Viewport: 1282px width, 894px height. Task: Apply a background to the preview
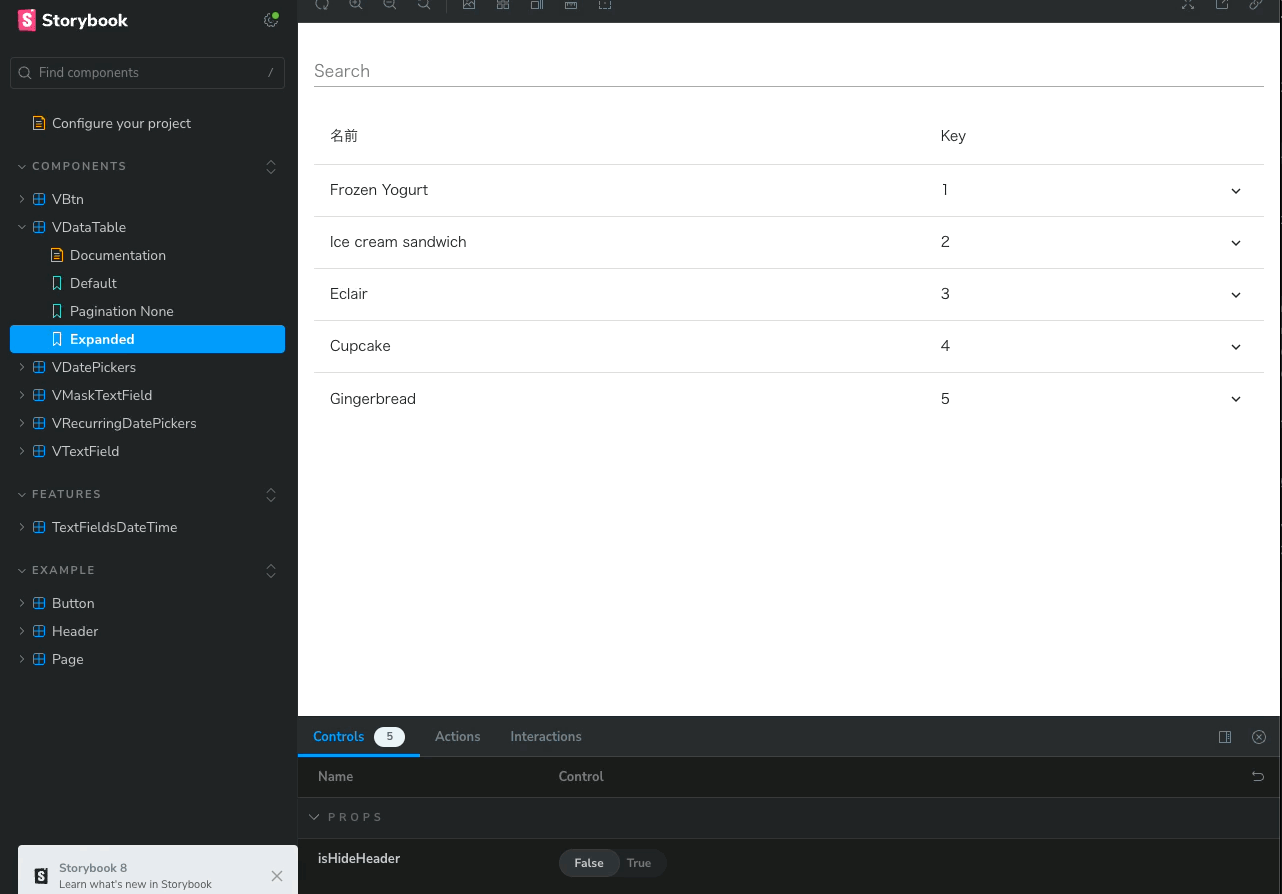tap(469, 6)
